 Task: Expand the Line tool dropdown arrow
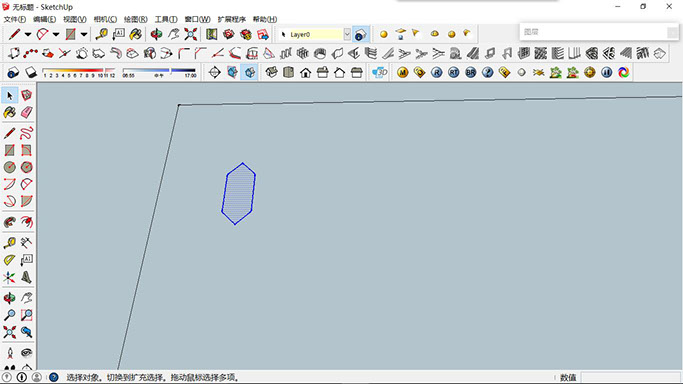click(27, 34)
